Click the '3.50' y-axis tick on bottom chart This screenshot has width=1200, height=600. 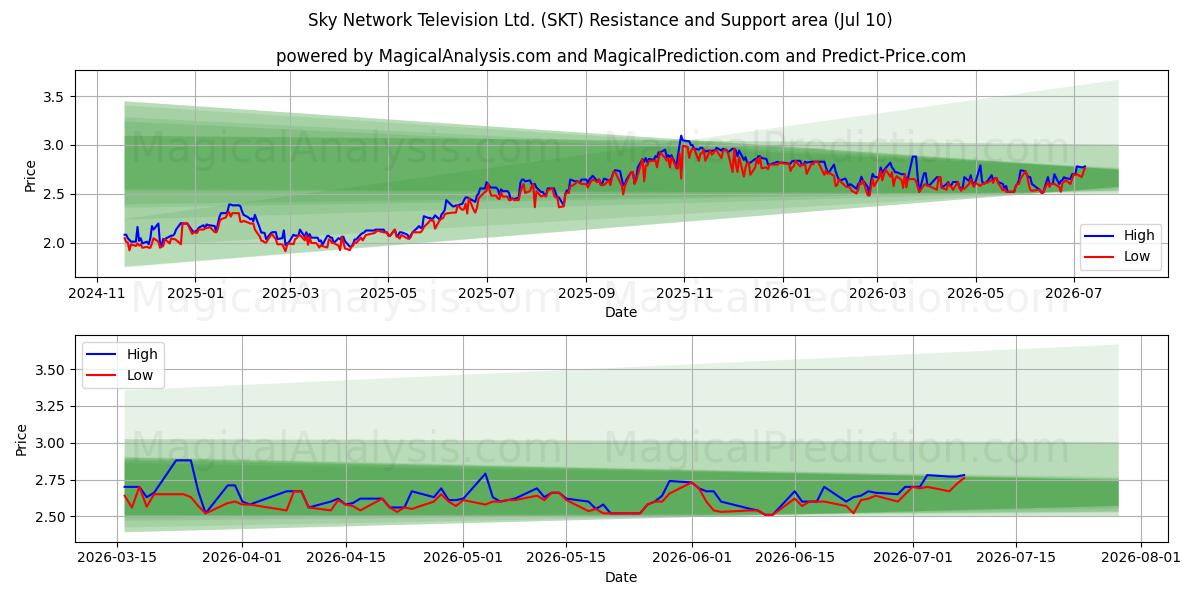pyautogui.click(x=48, y=370)
